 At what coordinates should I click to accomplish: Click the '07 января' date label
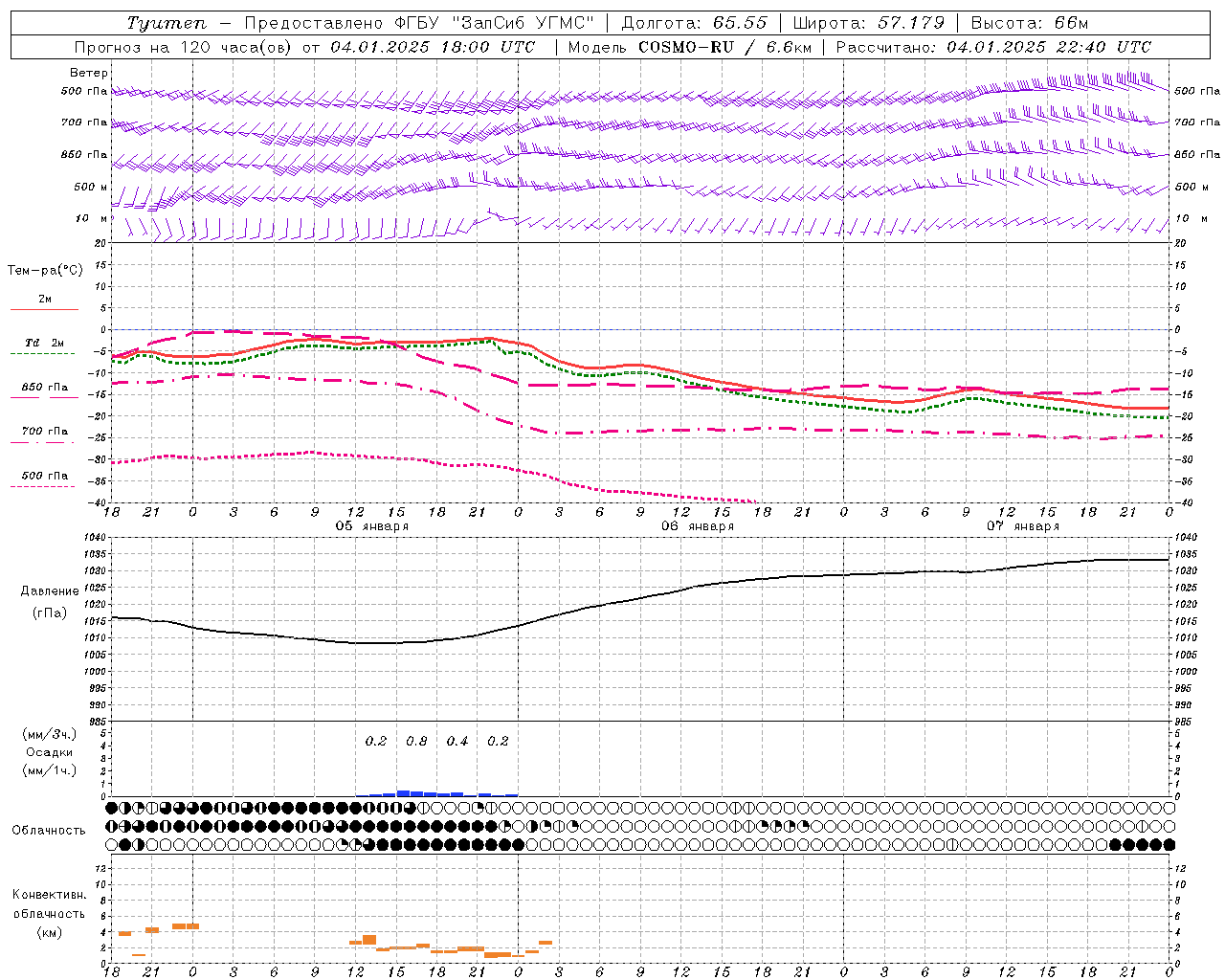[x=1023, y=526]
